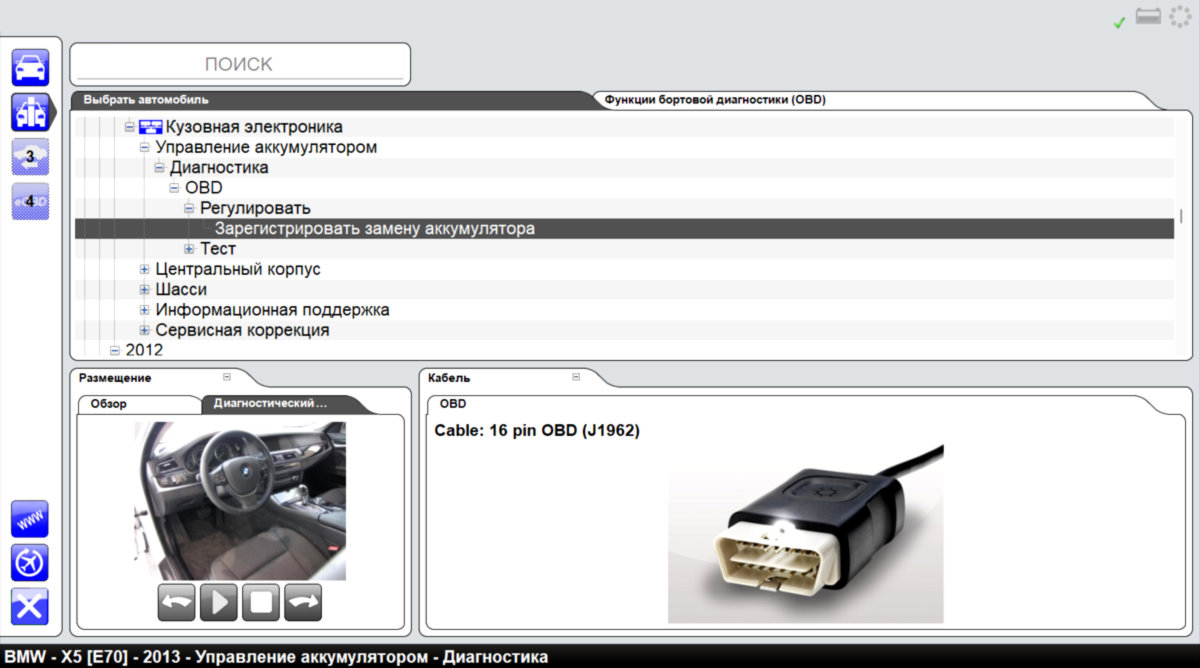
Task: Click the ПОИСК search field
Action: pyautogui.click(x=239, y=64)
